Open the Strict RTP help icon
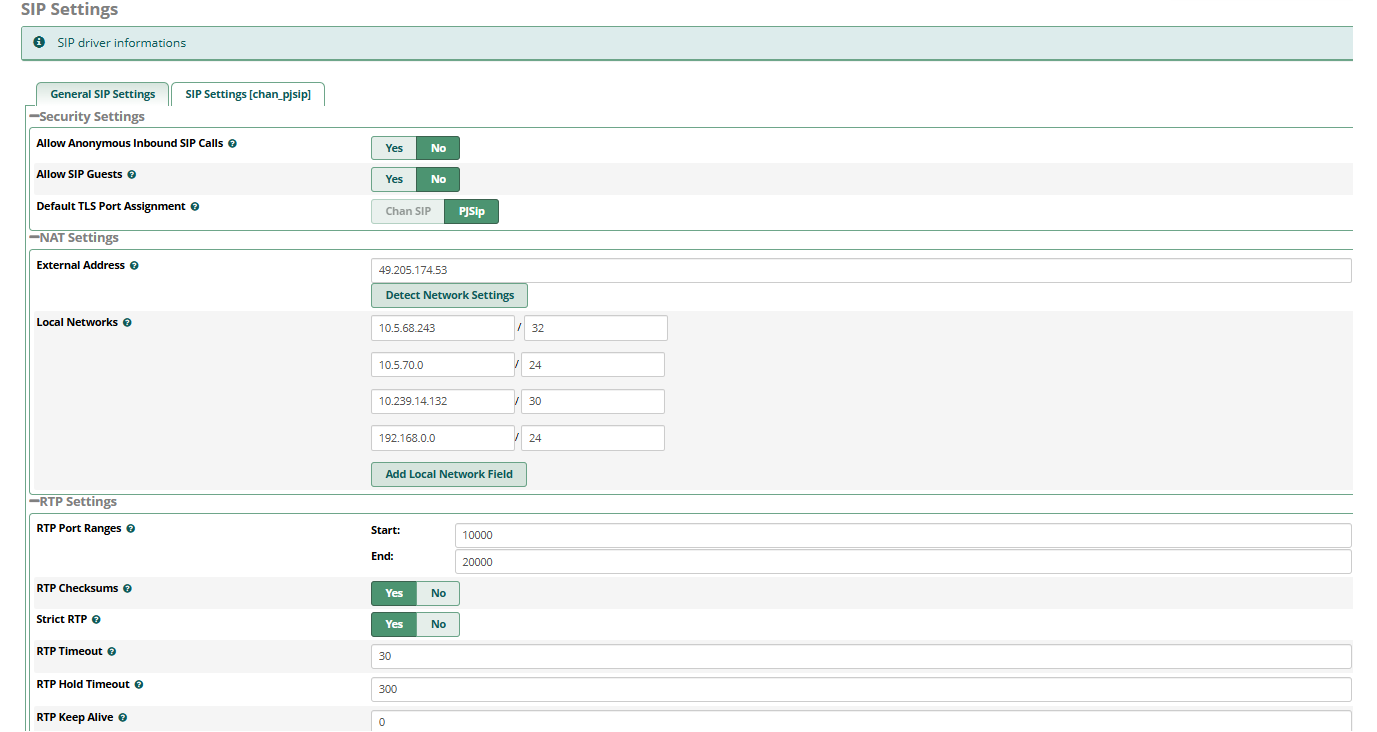 click(x=96, y=620)
